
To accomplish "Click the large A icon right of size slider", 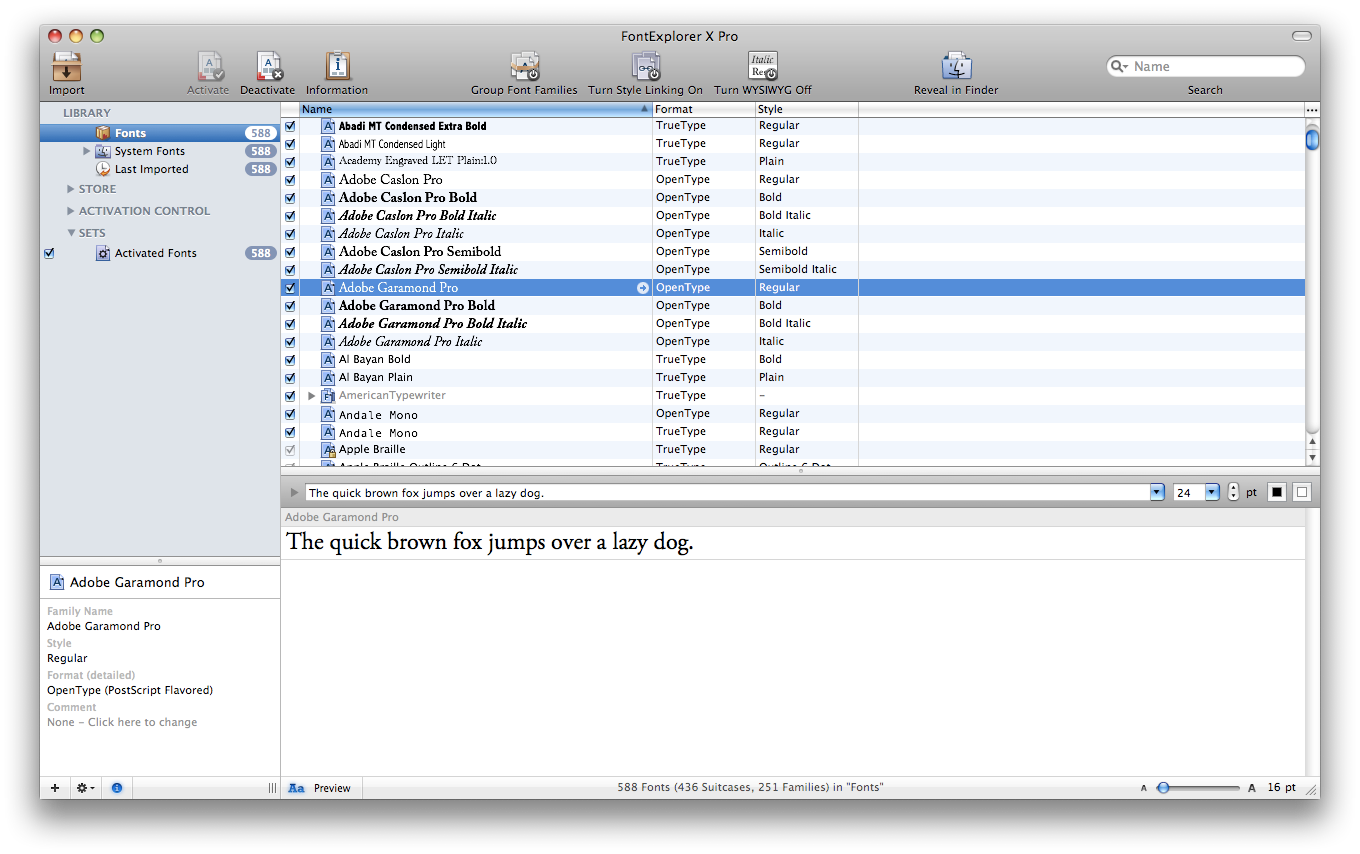I will coord(1252,788).
